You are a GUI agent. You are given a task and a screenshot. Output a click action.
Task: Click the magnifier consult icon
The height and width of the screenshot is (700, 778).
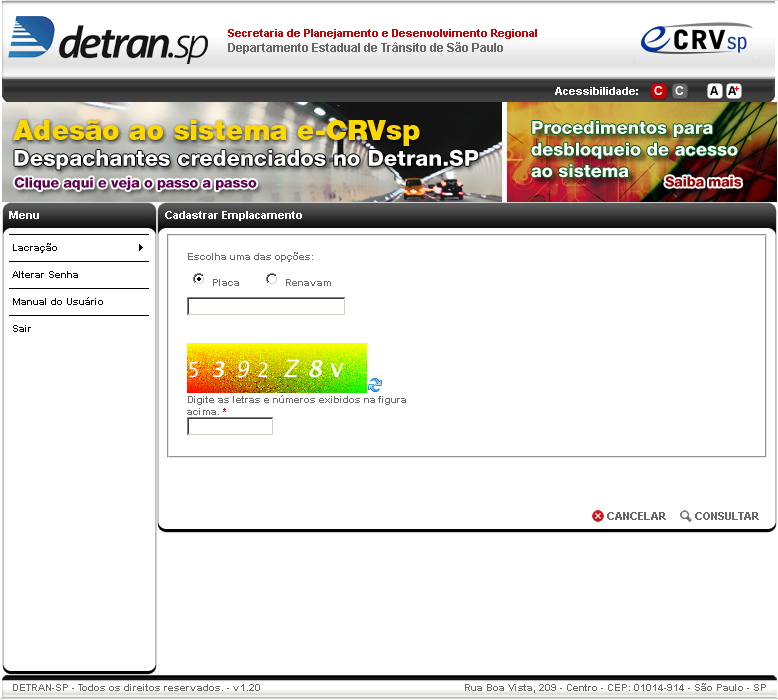point(685,516)
